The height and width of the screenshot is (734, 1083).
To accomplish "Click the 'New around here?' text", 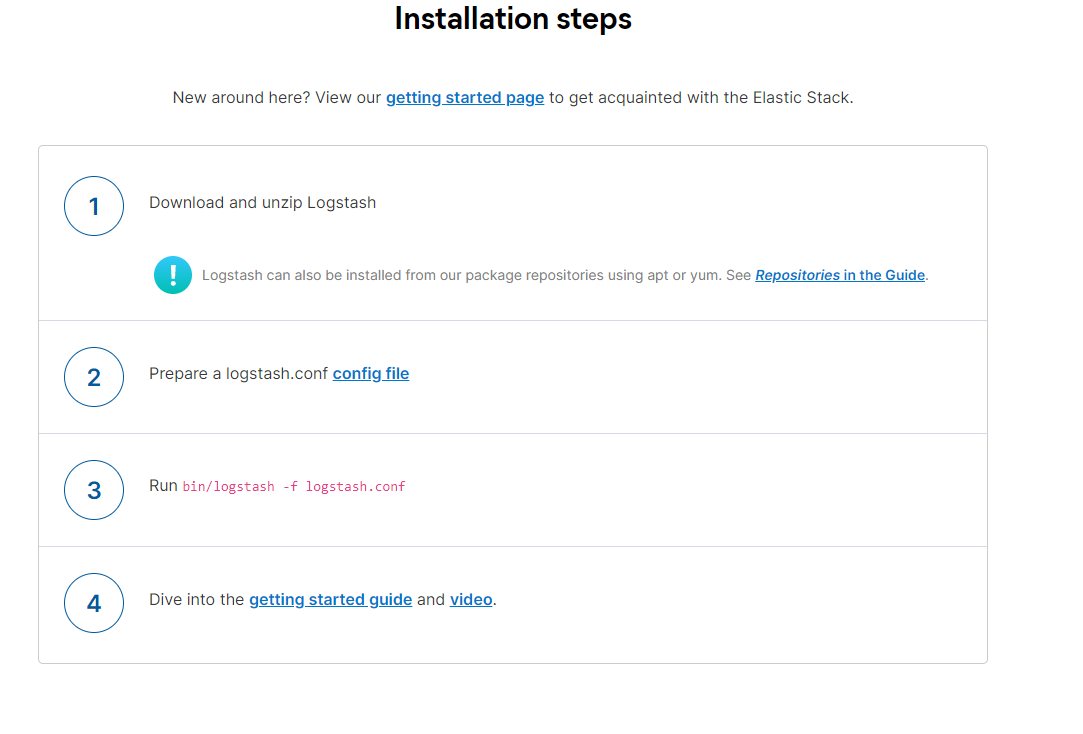I will click(241, 98).
